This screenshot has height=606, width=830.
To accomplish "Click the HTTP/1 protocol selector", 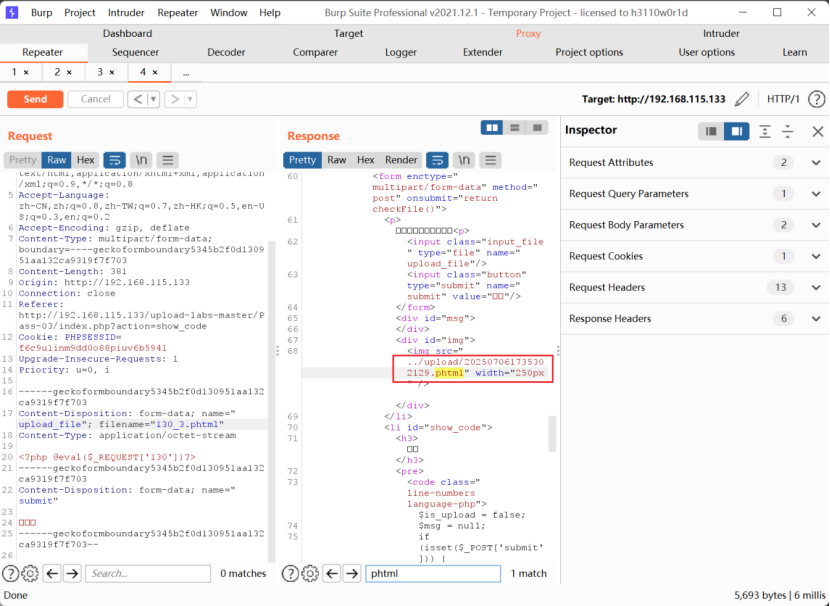I will pos(783,99).
